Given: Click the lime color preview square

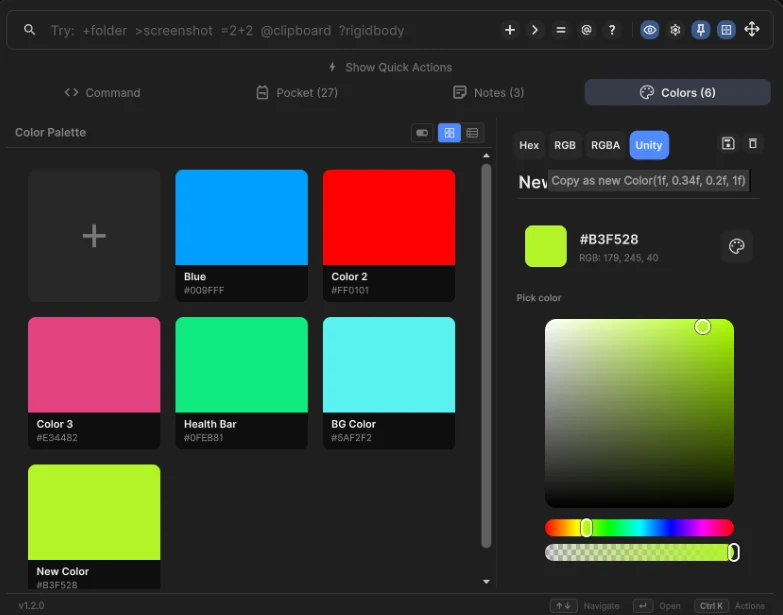Looking at the screenshot, I should tap(545, 246).
